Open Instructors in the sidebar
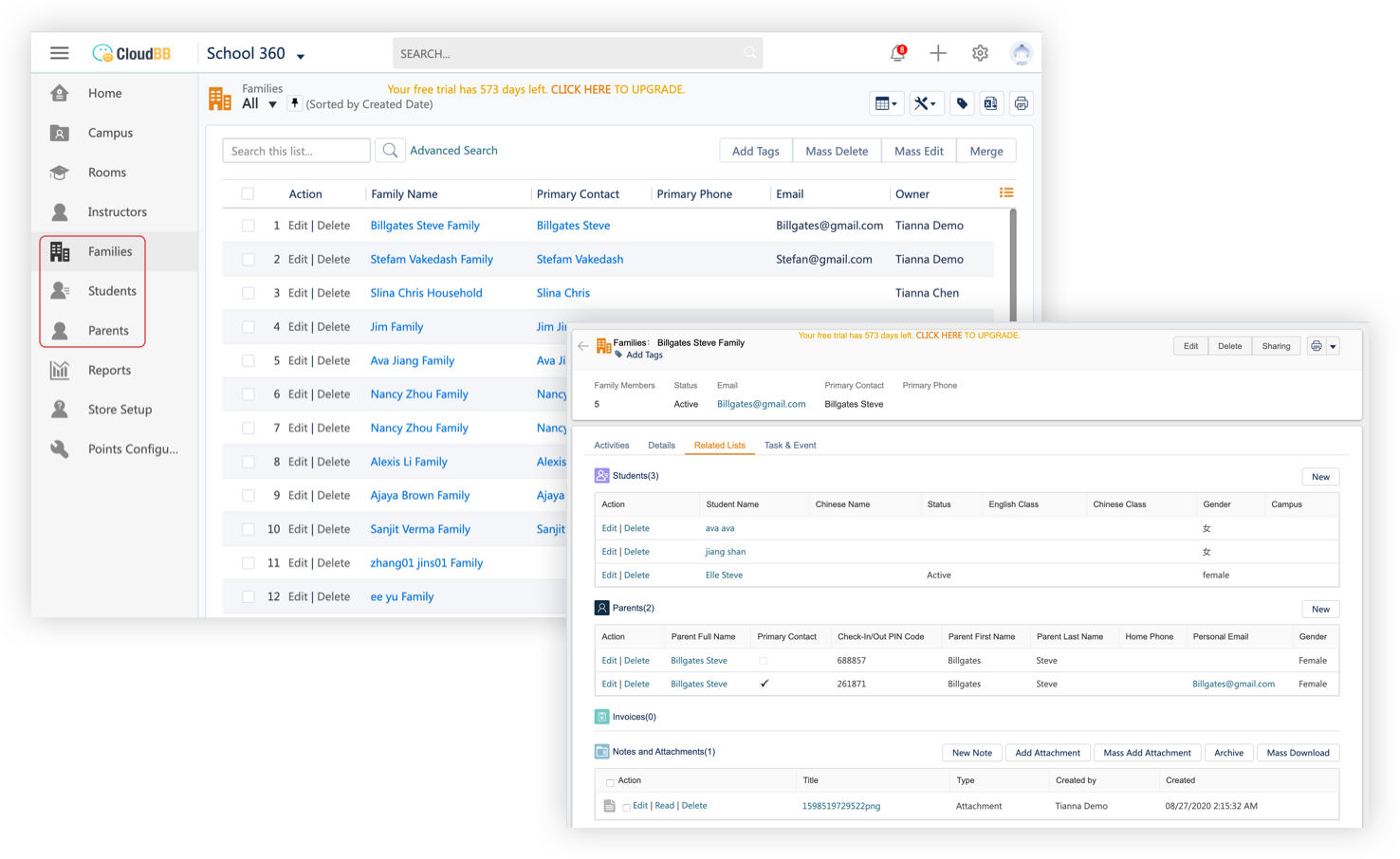The width and height of the screenshot is (1400, 859). [118, 211]
